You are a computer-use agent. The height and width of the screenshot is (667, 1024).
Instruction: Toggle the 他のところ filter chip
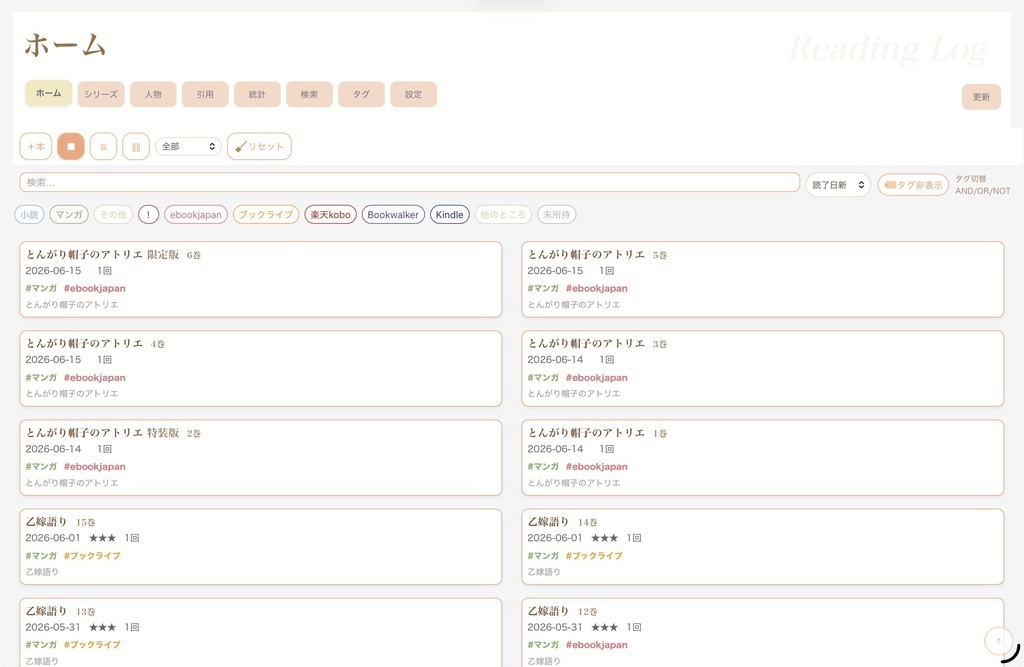click(x=503, y=214)
